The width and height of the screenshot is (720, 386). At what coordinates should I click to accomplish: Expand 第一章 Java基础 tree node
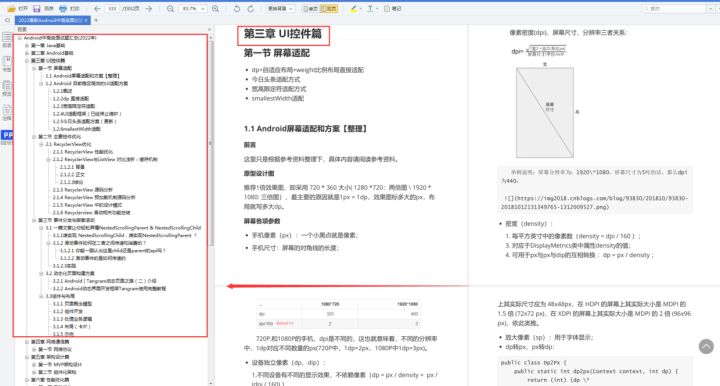point(27,45)
